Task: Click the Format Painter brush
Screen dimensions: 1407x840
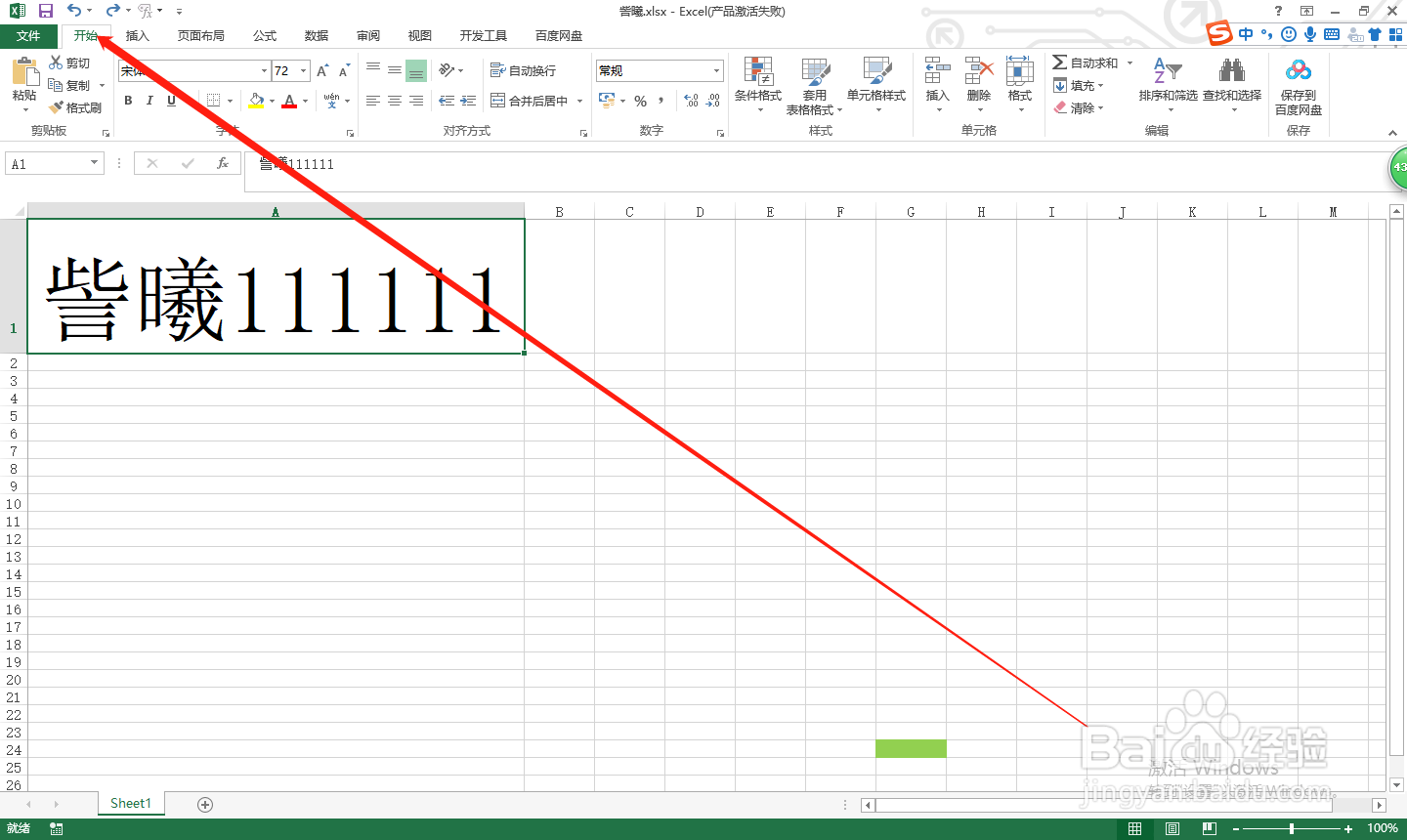Action: point(56,107)
